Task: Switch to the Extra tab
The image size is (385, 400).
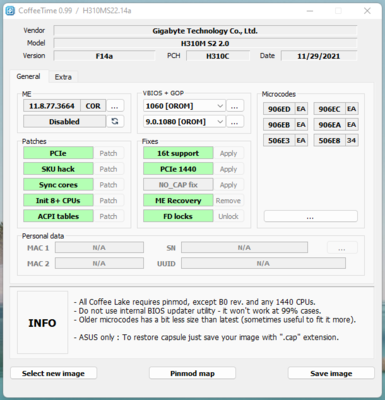Action: tap(63, 77)
